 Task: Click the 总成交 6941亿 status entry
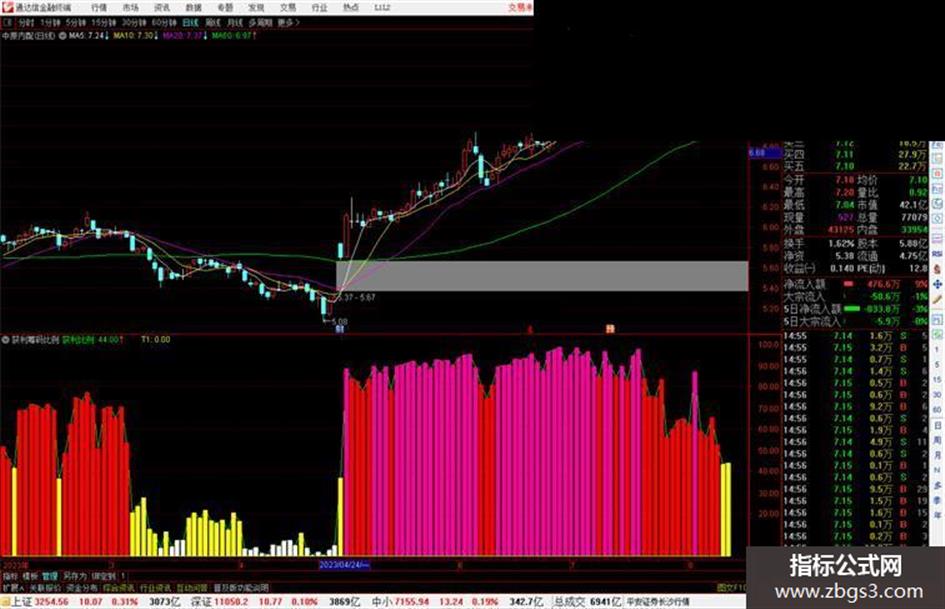(x=588, y=602)
